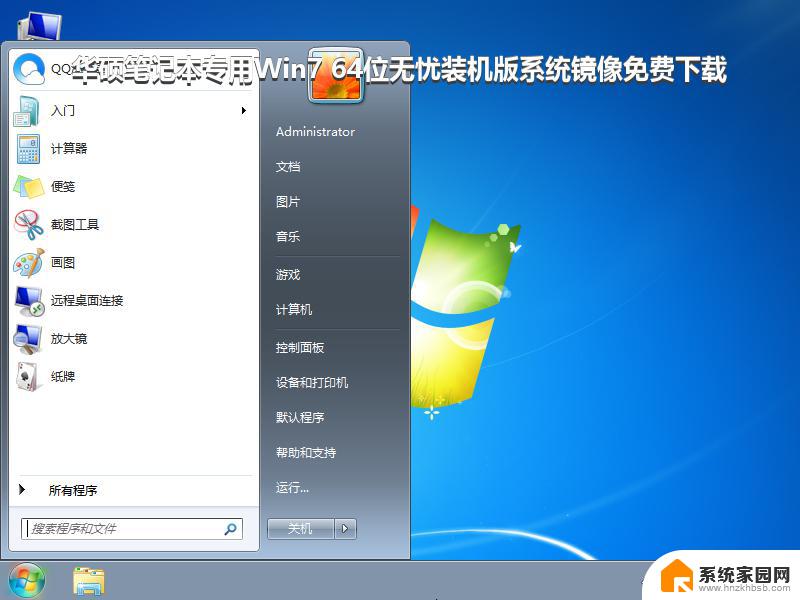Open Pictures (图片) from Start menu
The height and width of the screenshot is (600, 800).
click(x=288, y=202)
